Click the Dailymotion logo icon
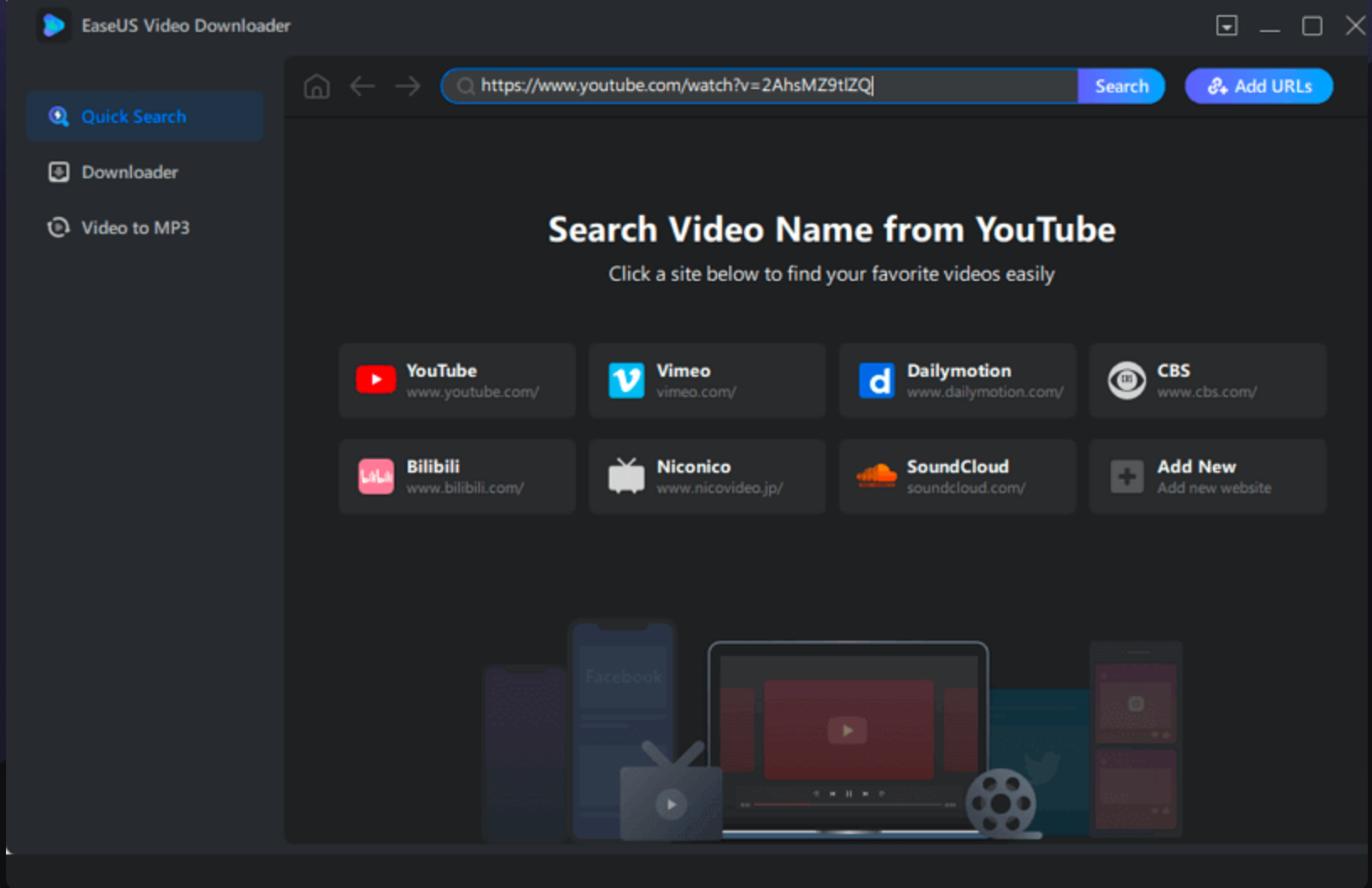 877,381
